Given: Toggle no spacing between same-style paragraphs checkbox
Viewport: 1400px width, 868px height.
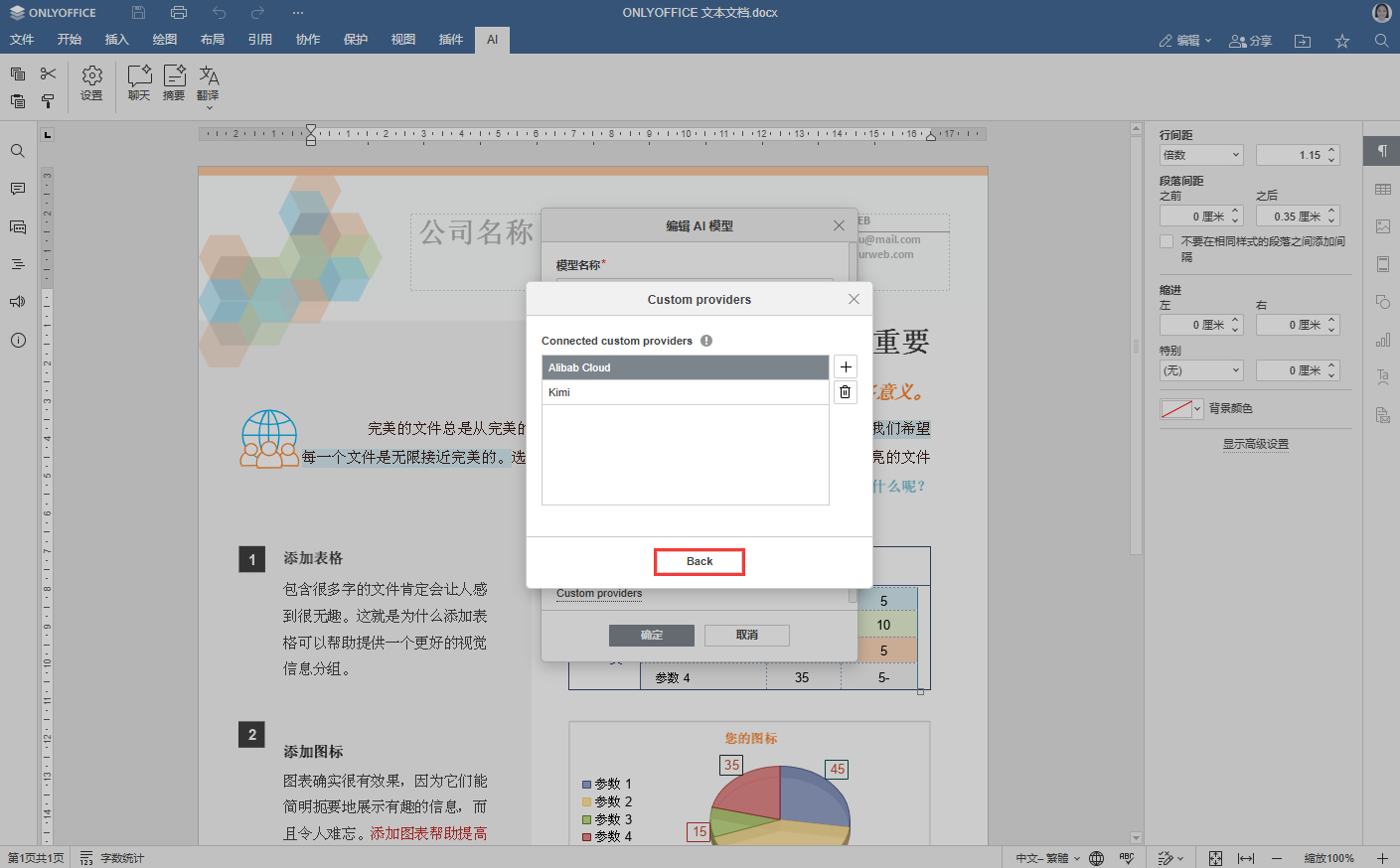Looking at the screenshot, I should click(x=1167, y=241).
